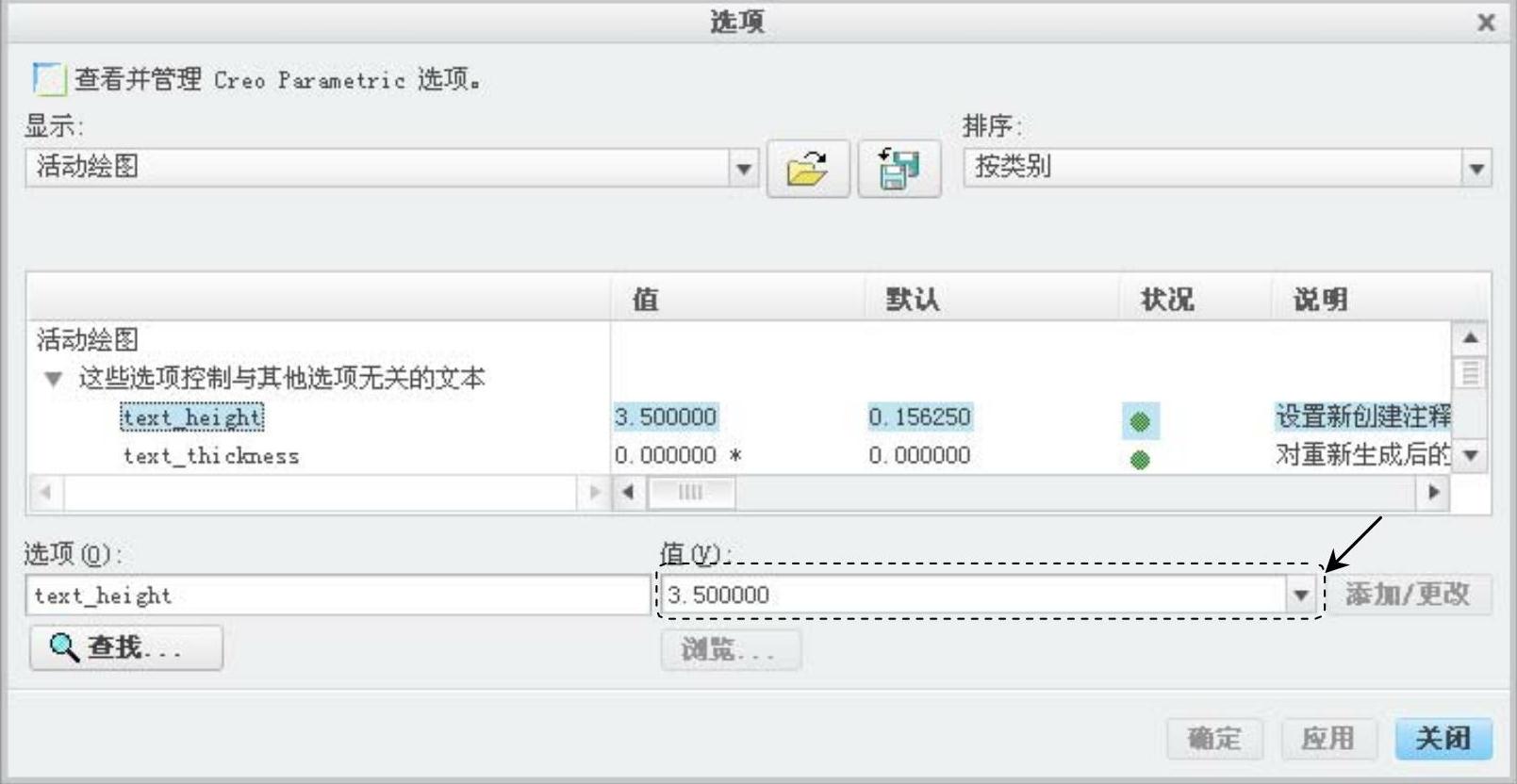Click the 关闭 button
This screenshot has height=784, width=1517.
point(1443,738)
